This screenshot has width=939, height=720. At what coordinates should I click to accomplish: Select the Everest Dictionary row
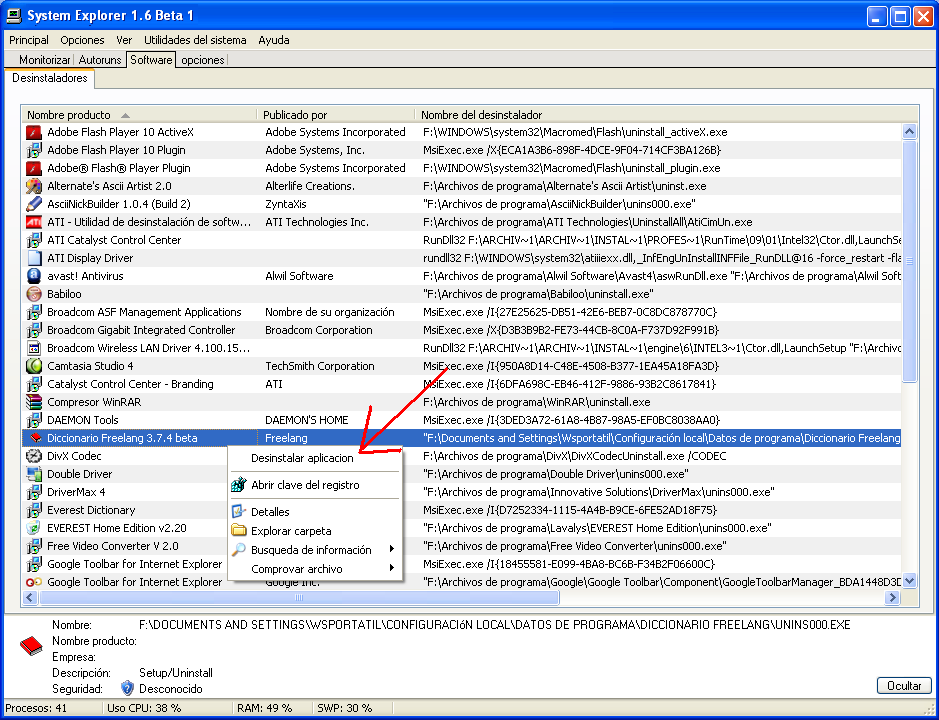pos(462,510)
